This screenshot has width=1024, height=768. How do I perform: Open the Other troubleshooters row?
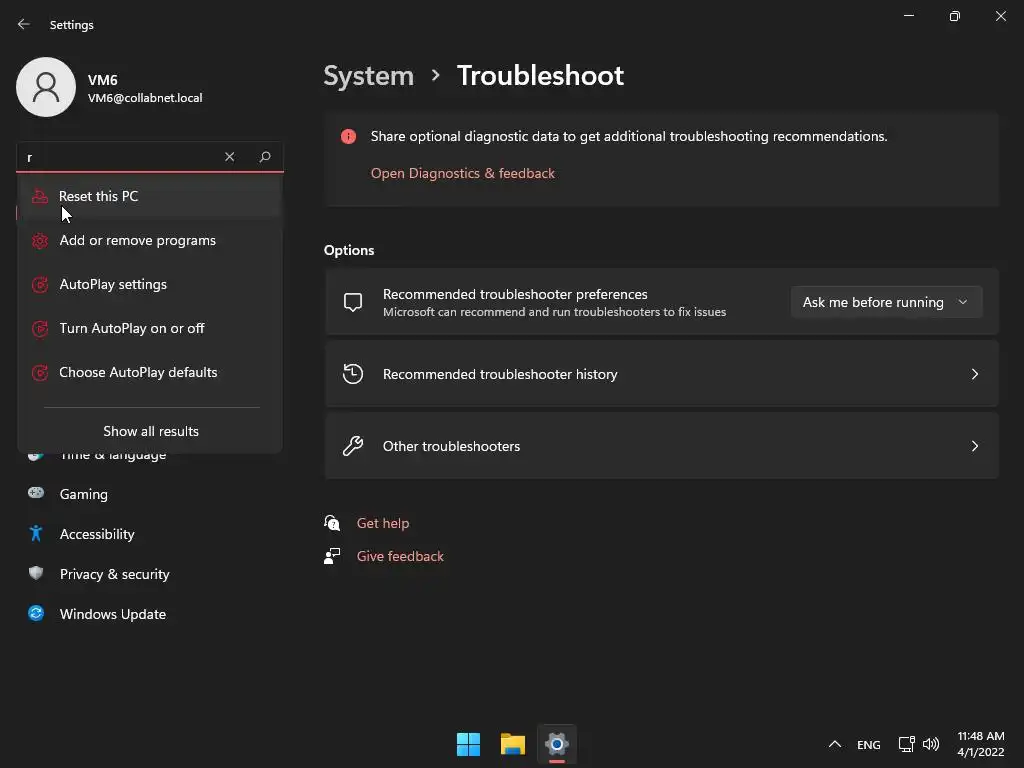click(x=662, y=446)
